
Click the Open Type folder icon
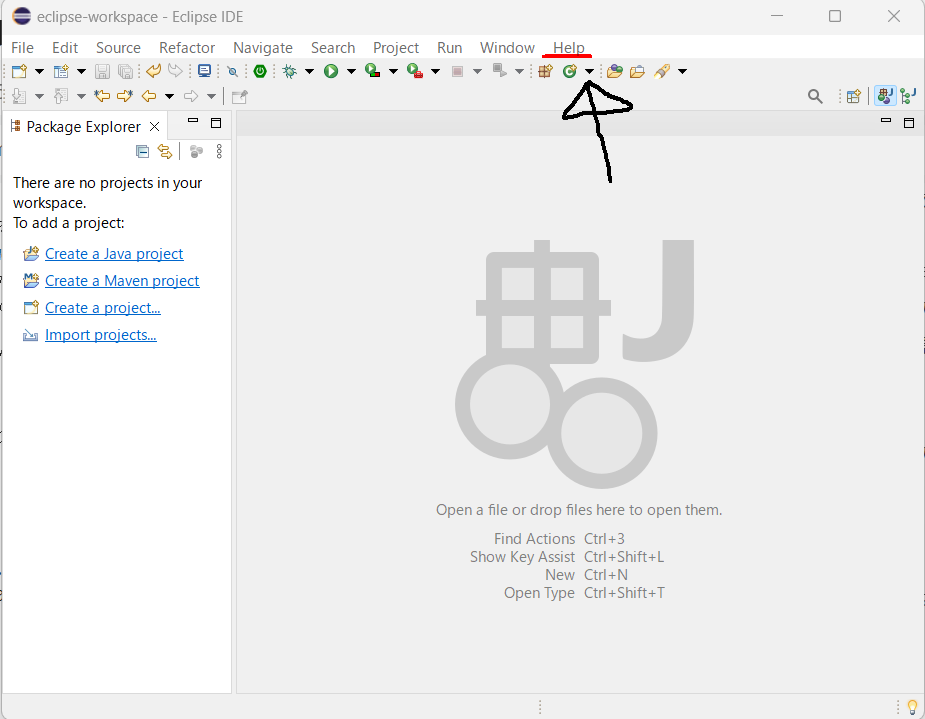pos(615,71)
